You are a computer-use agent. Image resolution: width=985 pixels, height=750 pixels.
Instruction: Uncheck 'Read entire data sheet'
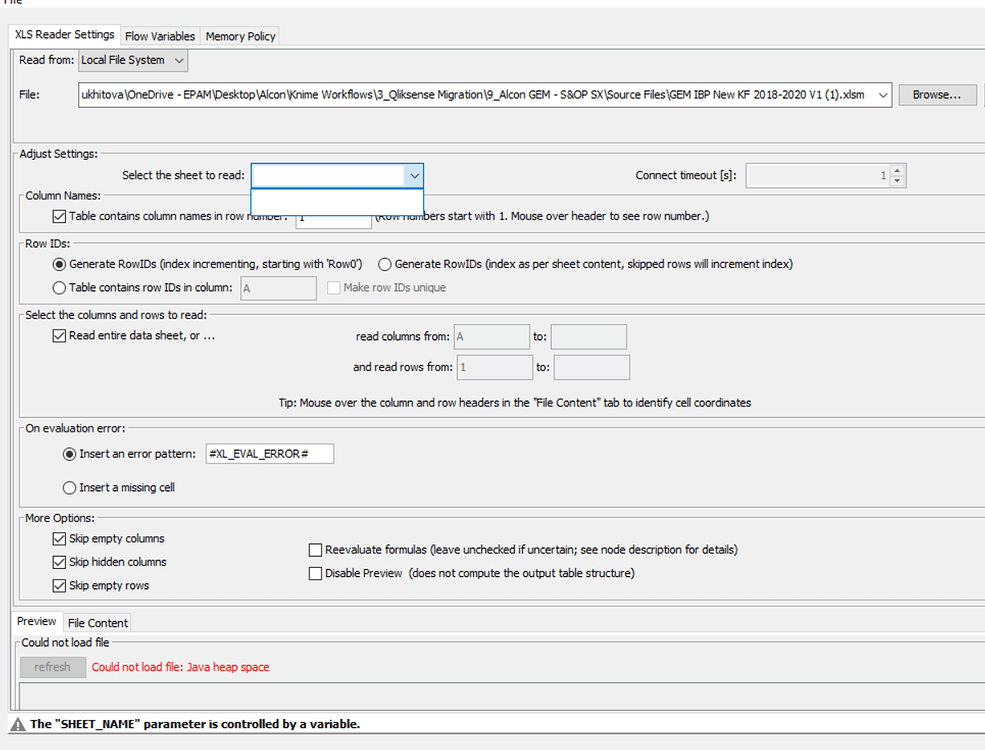[x=59, y=335]
